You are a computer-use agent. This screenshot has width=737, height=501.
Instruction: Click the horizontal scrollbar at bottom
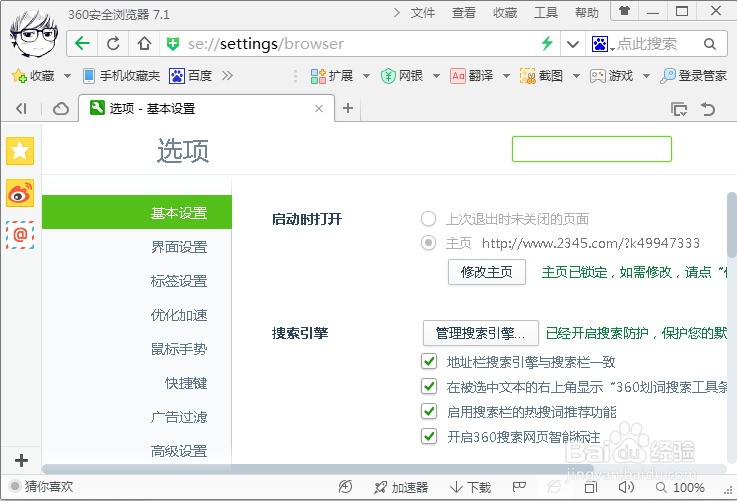(x=317, y=469)
